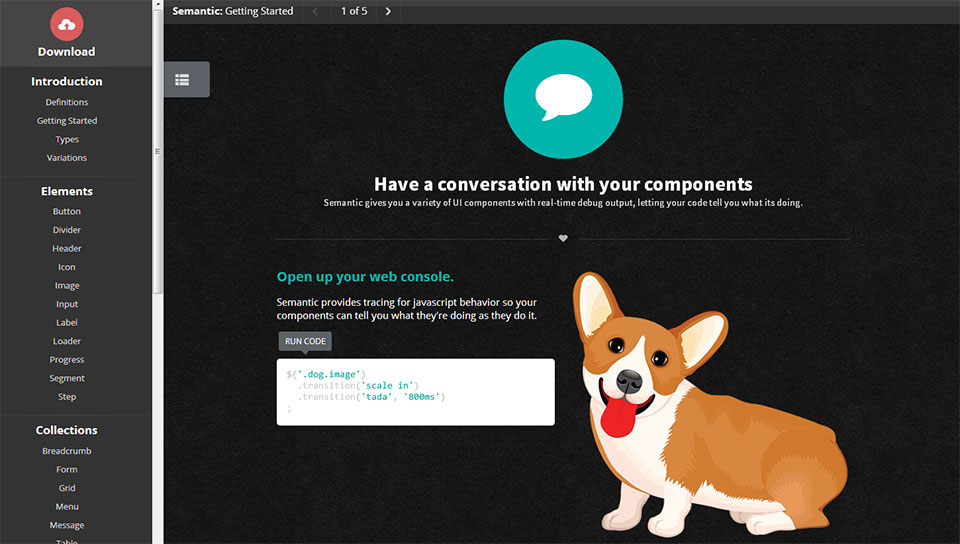Open Getting Started in sidebar
The image size is (960, 544).
click(x=67, y=121)
